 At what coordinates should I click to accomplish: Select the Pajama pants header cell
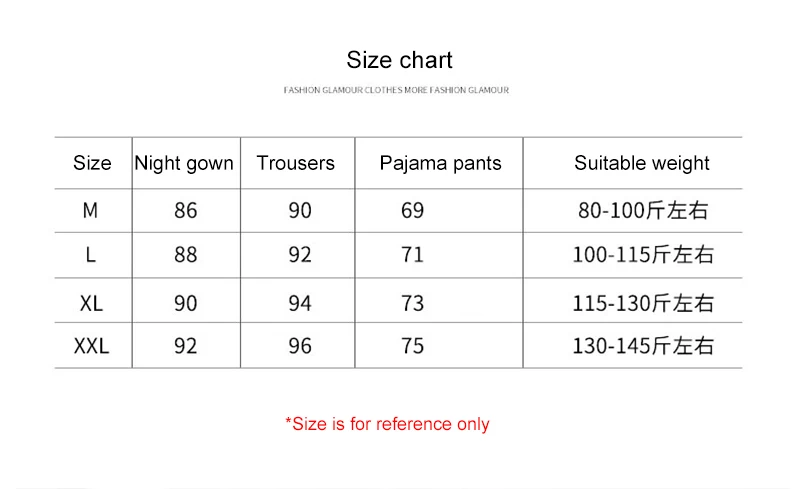click(440, 164)
